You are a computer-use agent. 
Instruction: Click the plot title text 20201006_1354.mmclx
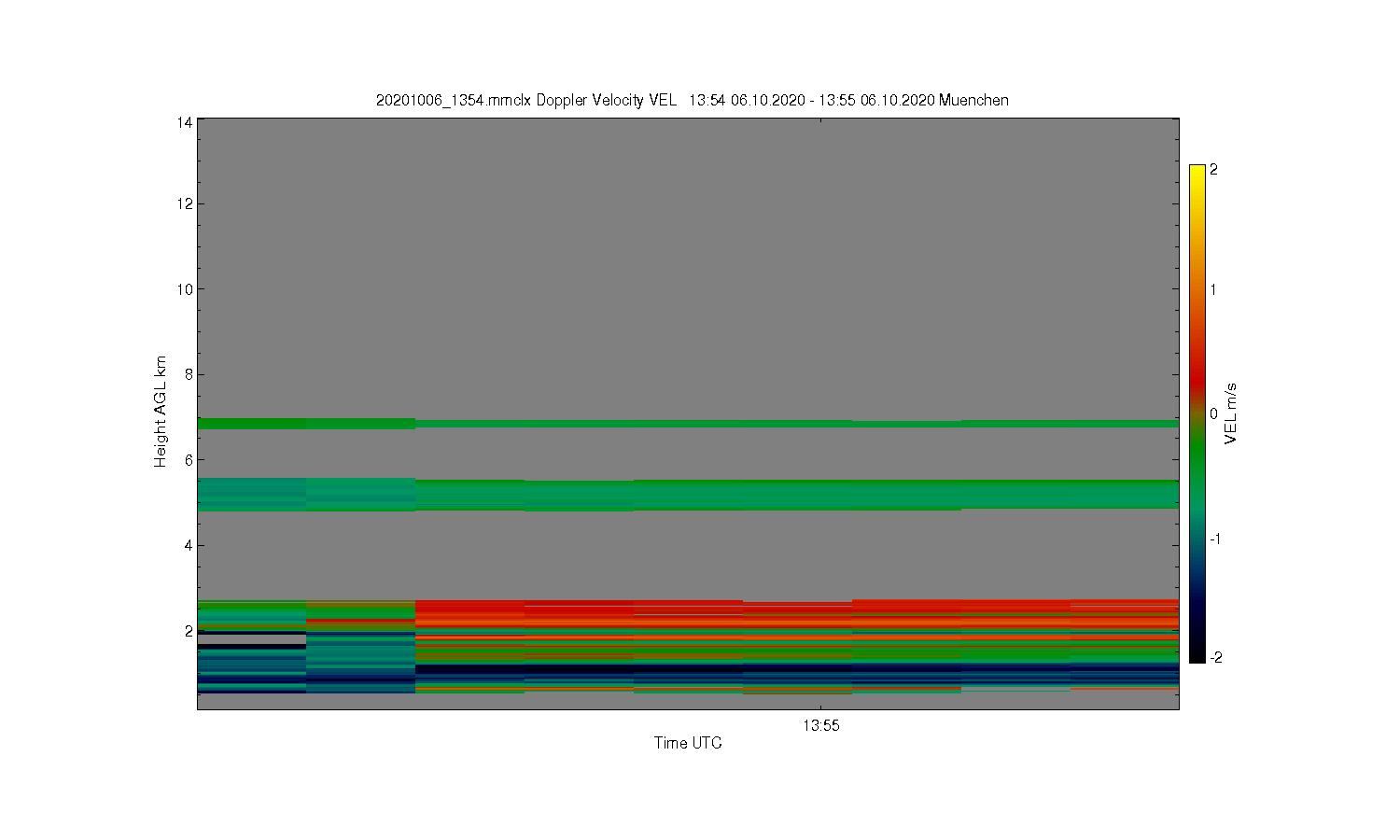coord(454,101)
